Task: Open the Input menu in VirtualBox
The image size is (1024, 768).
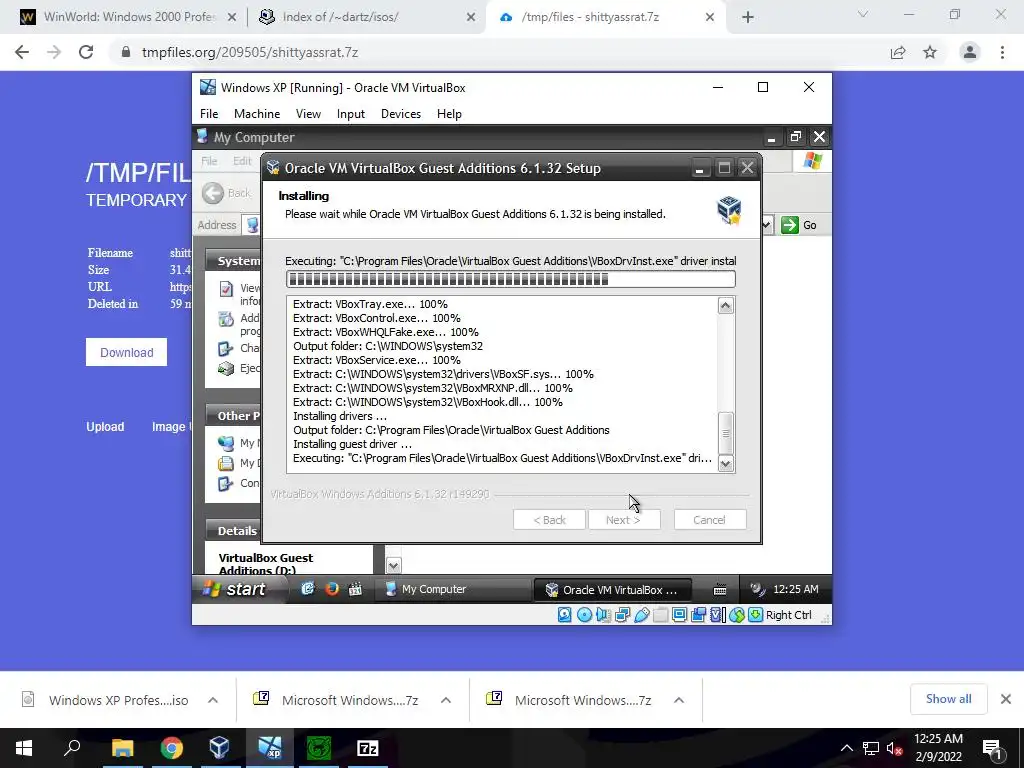Action: (x=351, y=114)
